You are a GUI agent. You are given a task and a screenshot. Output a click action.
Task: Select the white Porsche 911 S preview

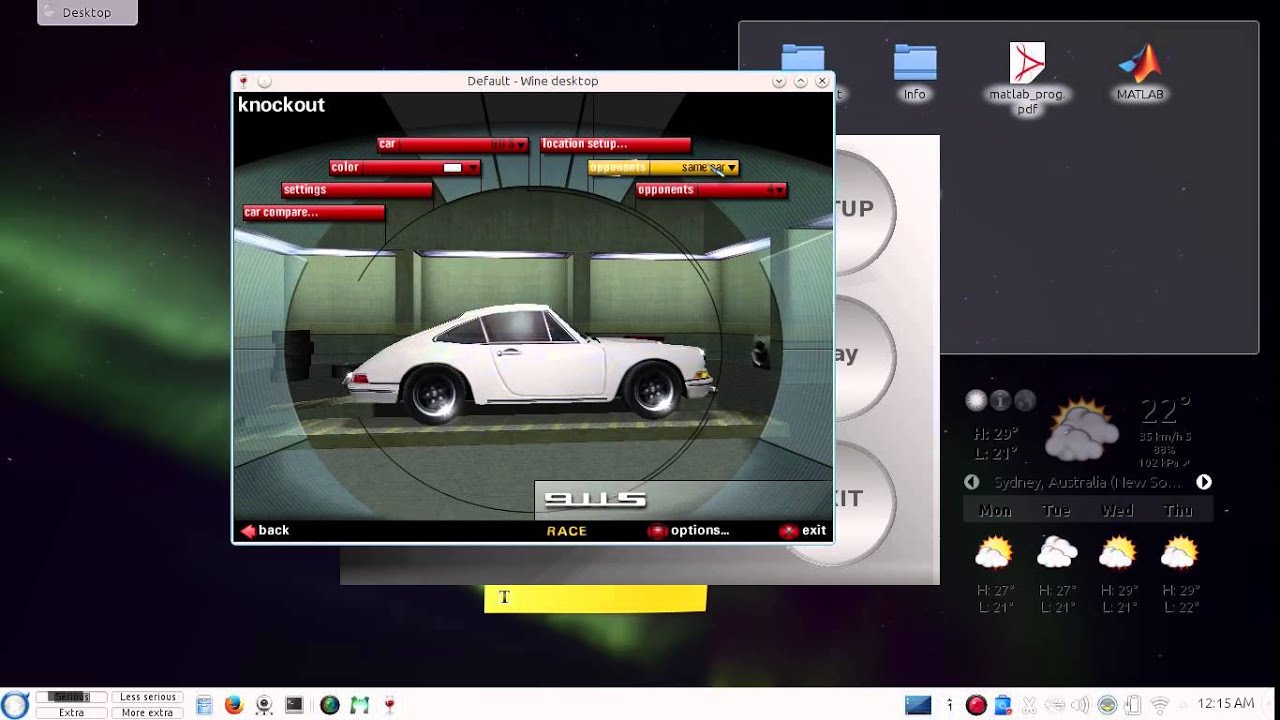pyautogui.click(x=530, y=362)
